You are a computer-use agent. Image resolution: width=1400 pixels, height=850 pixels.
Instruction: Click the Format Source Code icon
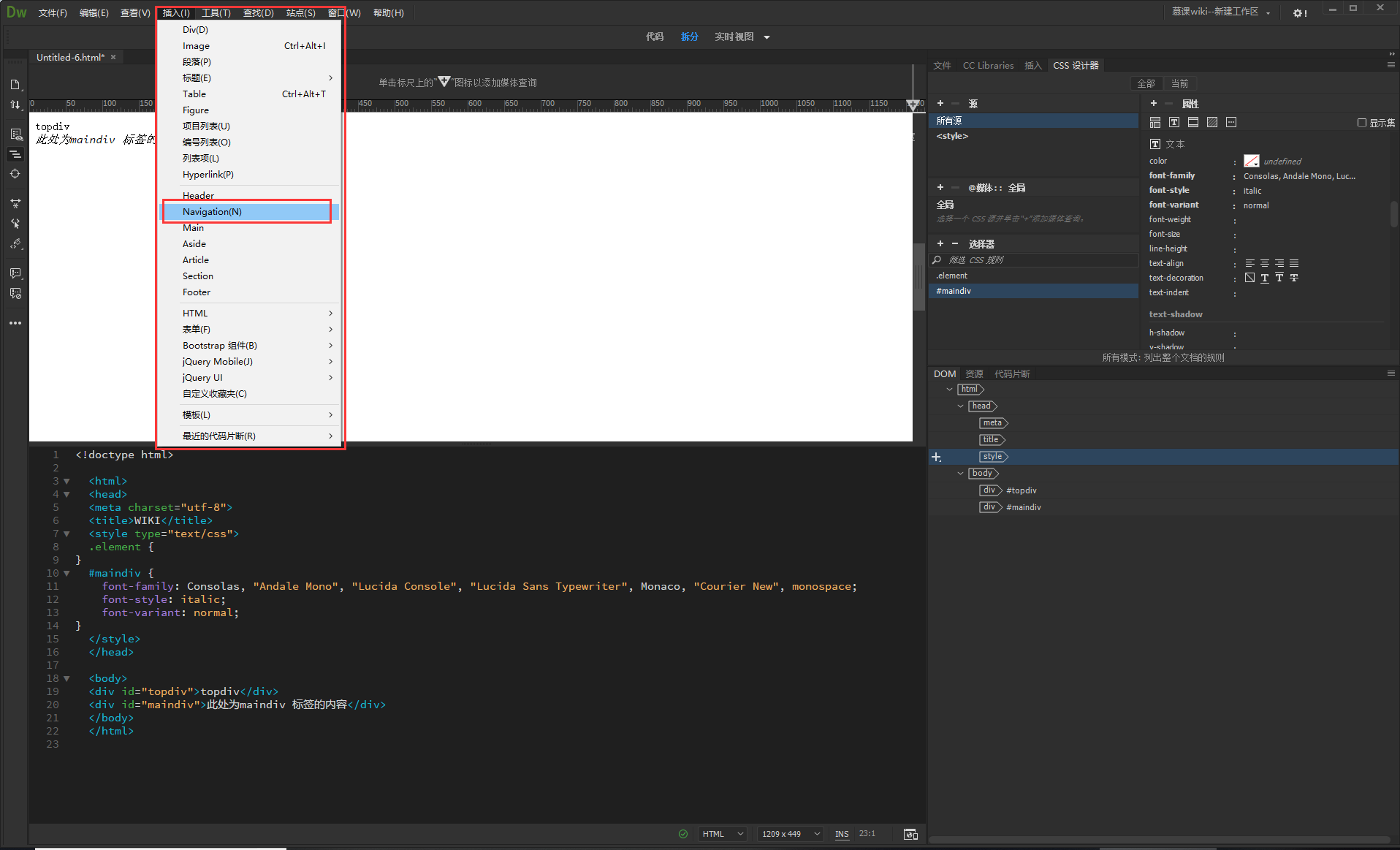[x=15, y=244]
